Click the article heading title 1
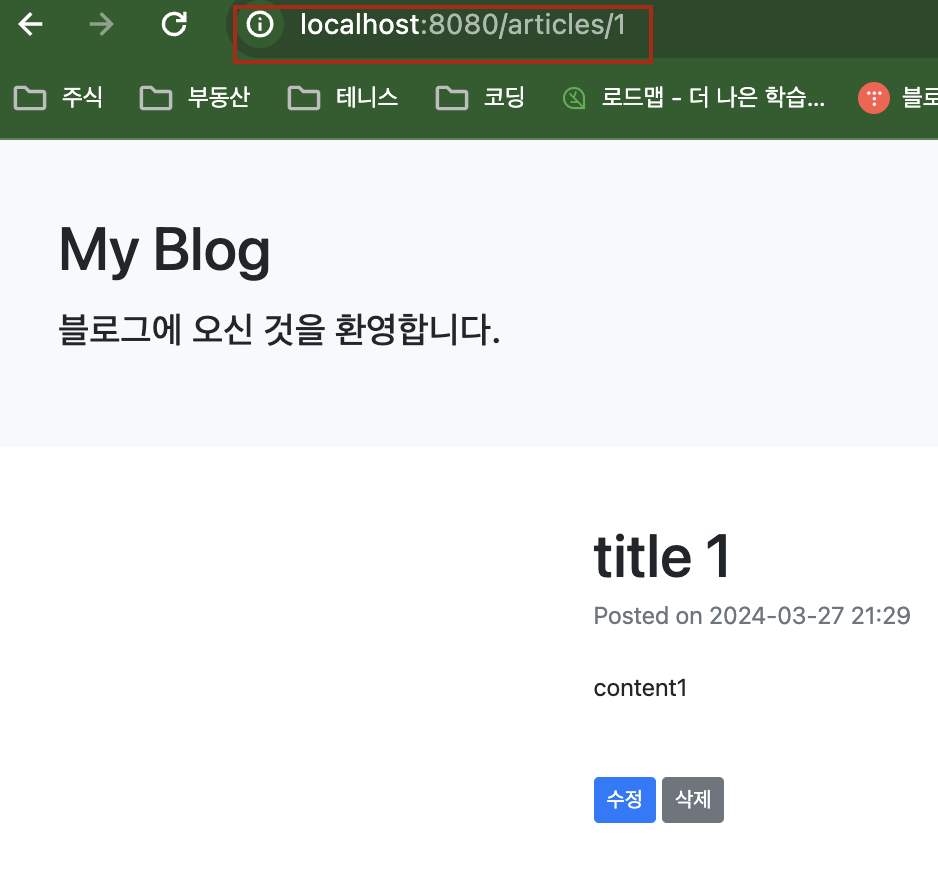 (662, 557)
